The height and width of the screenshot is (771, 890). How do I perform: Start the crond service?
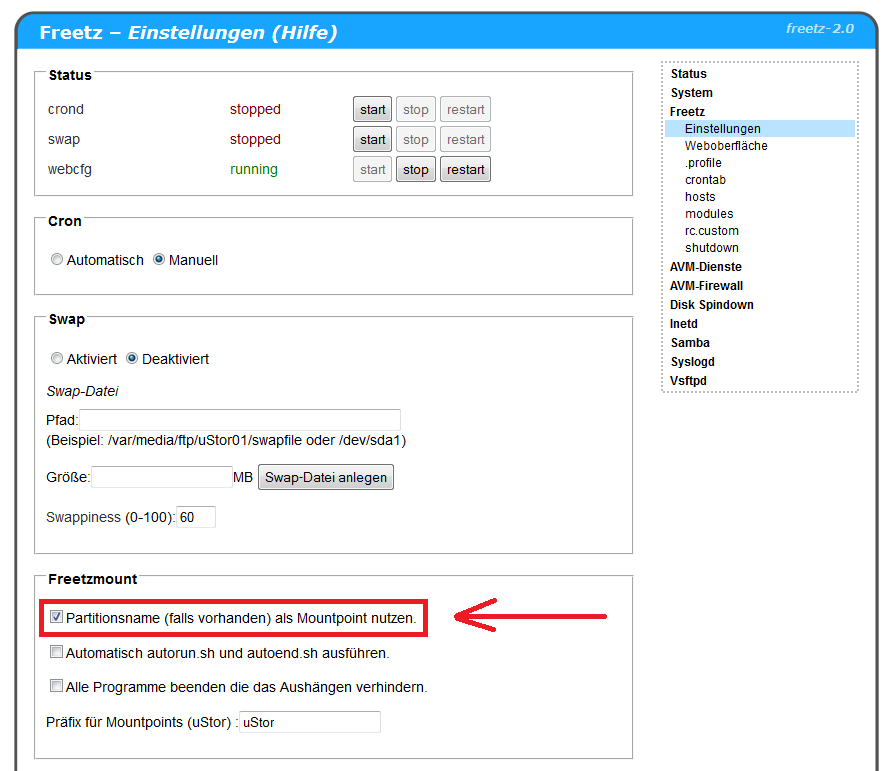click(372, 110)
